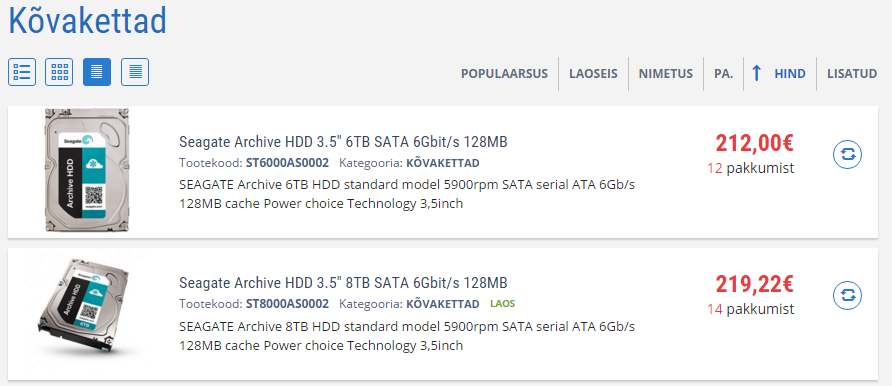This screenshot has width=892, height=386.
Task: Sort by HIND price
Action: pos(790,73)
